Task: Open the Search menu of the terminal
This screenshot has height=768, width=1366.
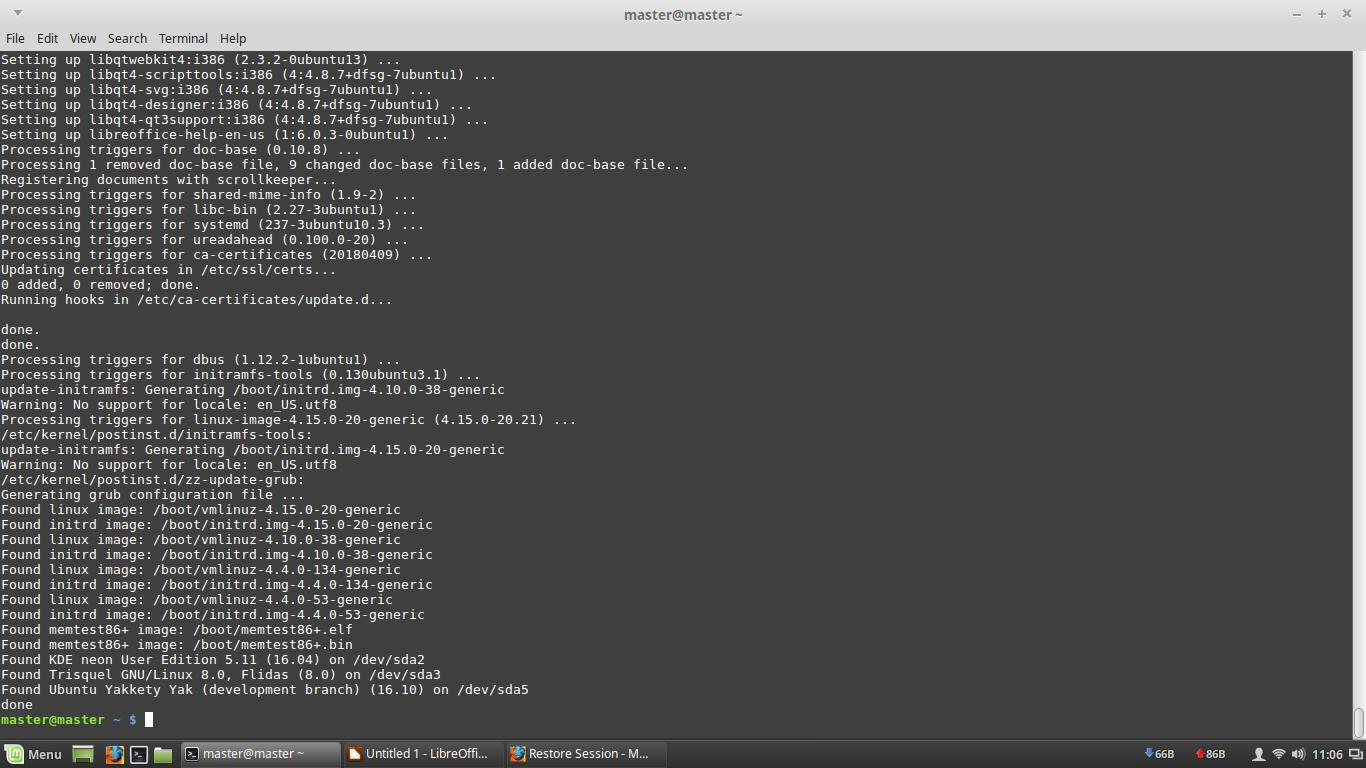Action: [127, 38]
